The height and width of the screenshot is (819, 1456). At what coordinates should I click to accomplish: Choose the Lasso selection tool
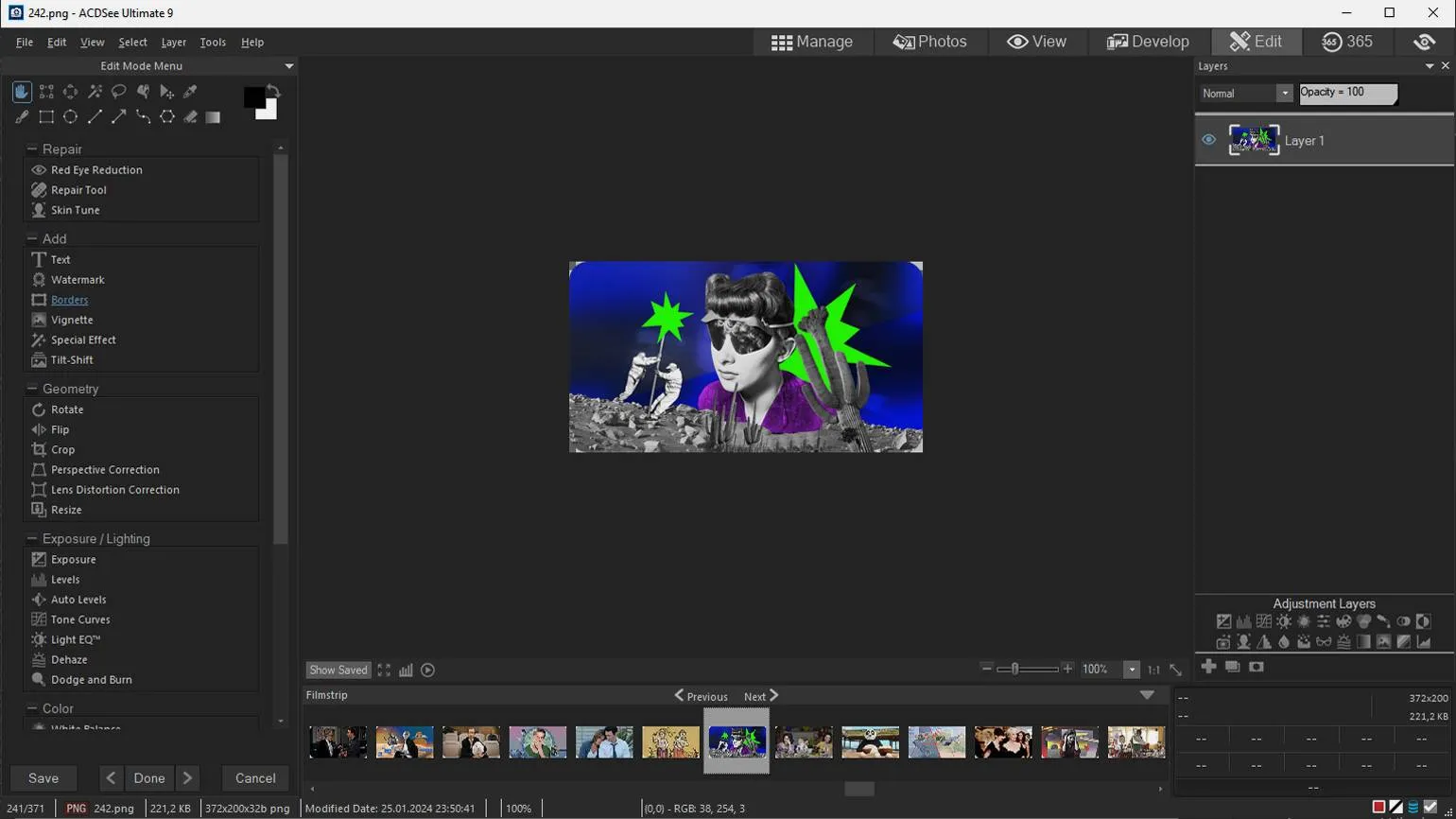pos(119,92)
